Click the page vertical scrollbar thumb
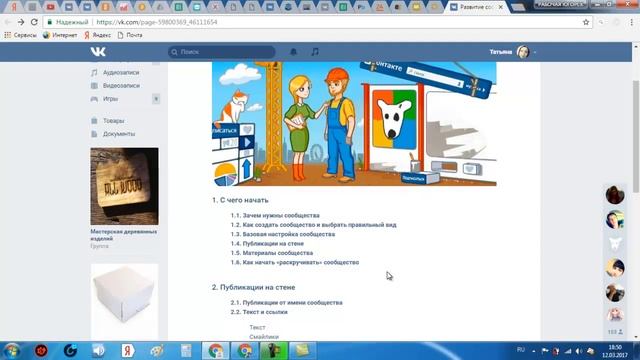640x360 pixels. coord(636,136)
